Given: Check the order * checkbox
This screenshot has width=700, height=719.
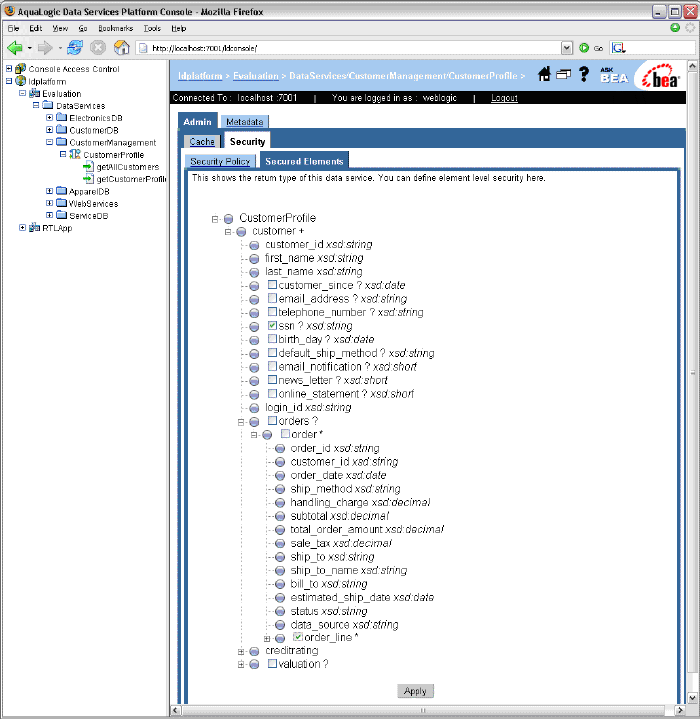Looking at the screenshot, I should pos(285,433).
